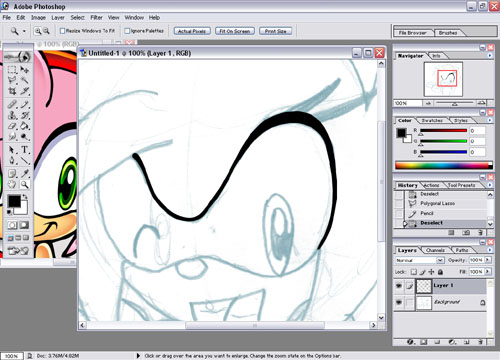Select the Crop tool

point(12,91)
